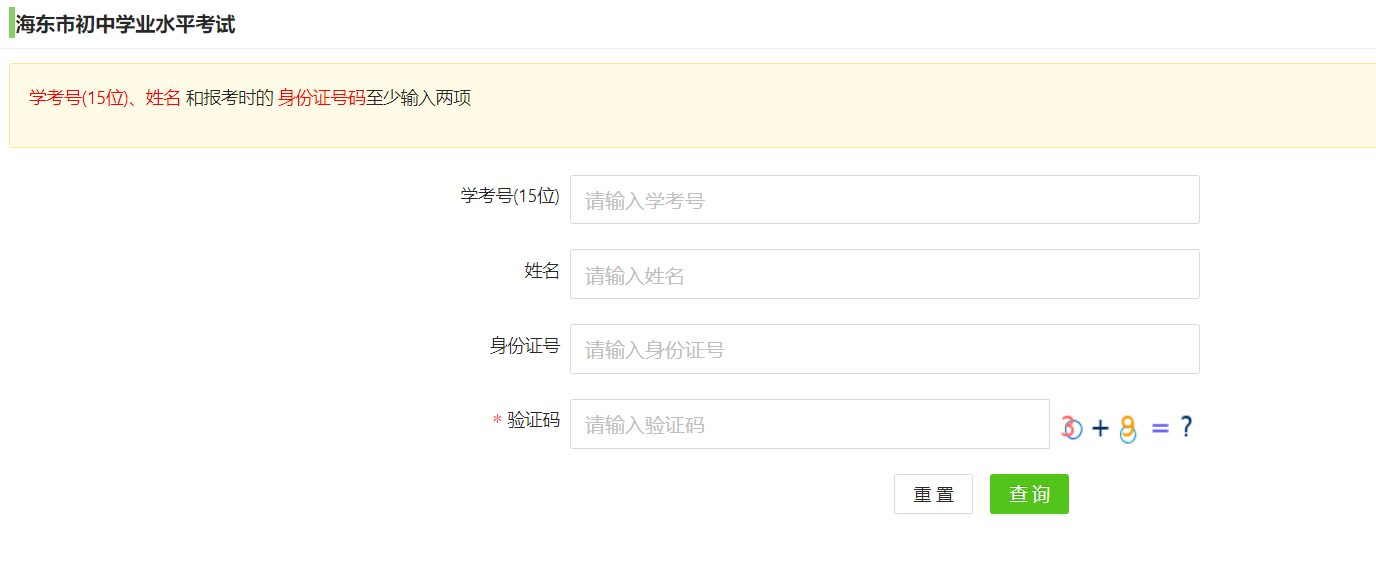Click the 学考号 input field
The image size is (1376, 566).
click(x=884, y=200)
